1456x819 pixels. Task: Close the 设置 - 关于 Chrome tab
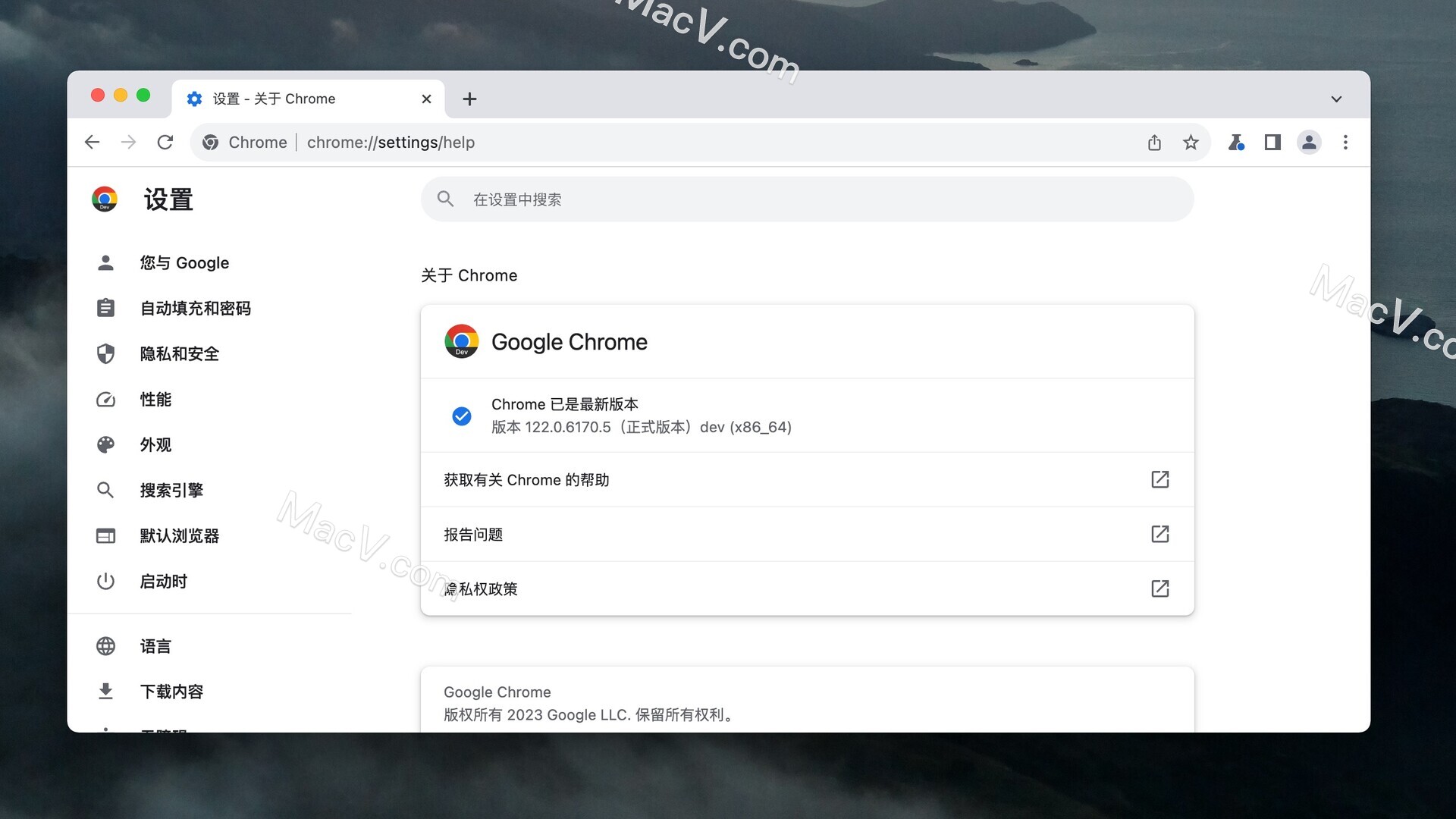[426, 99]
